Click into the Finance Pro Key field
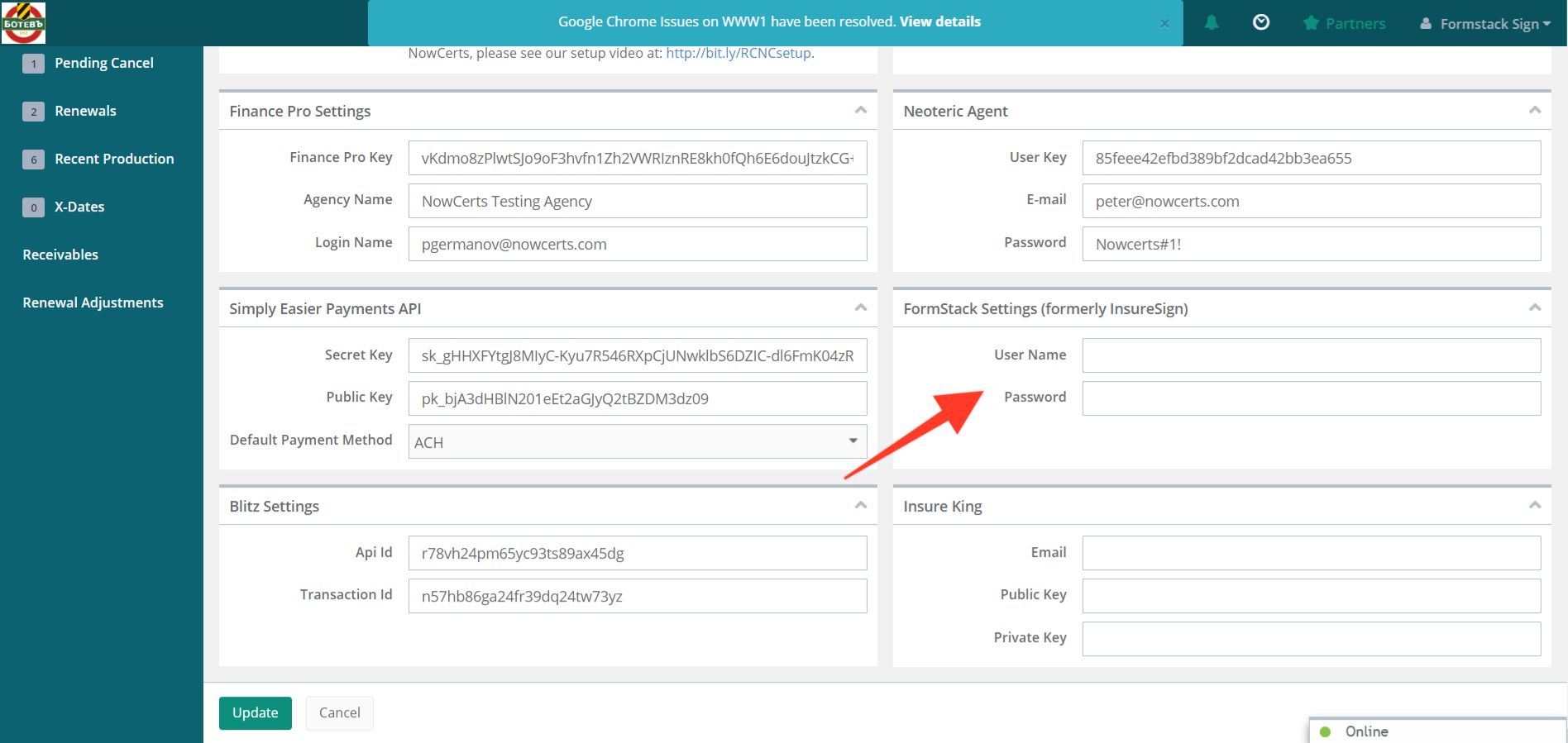The height and width of the screenshot is (743, 1568). pos(638,158)
